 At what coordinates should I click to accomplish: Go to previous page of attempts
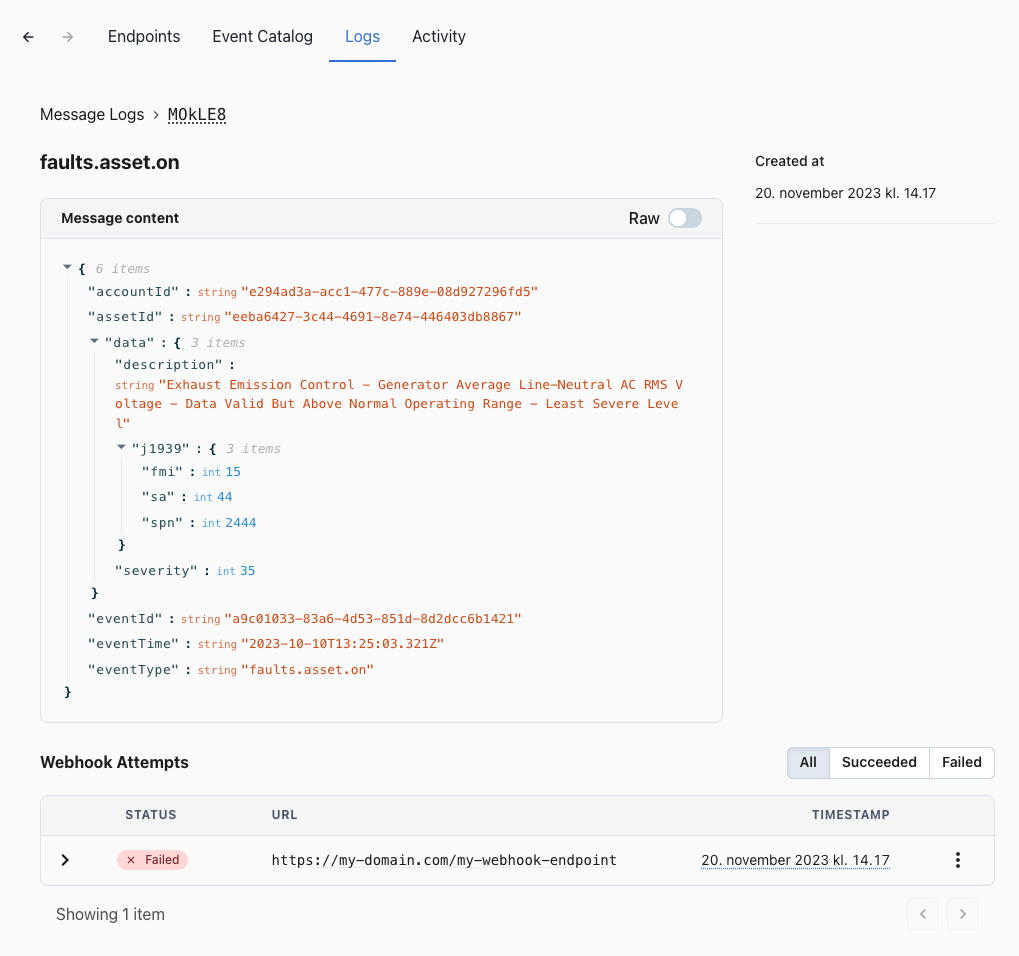point(922,914)
